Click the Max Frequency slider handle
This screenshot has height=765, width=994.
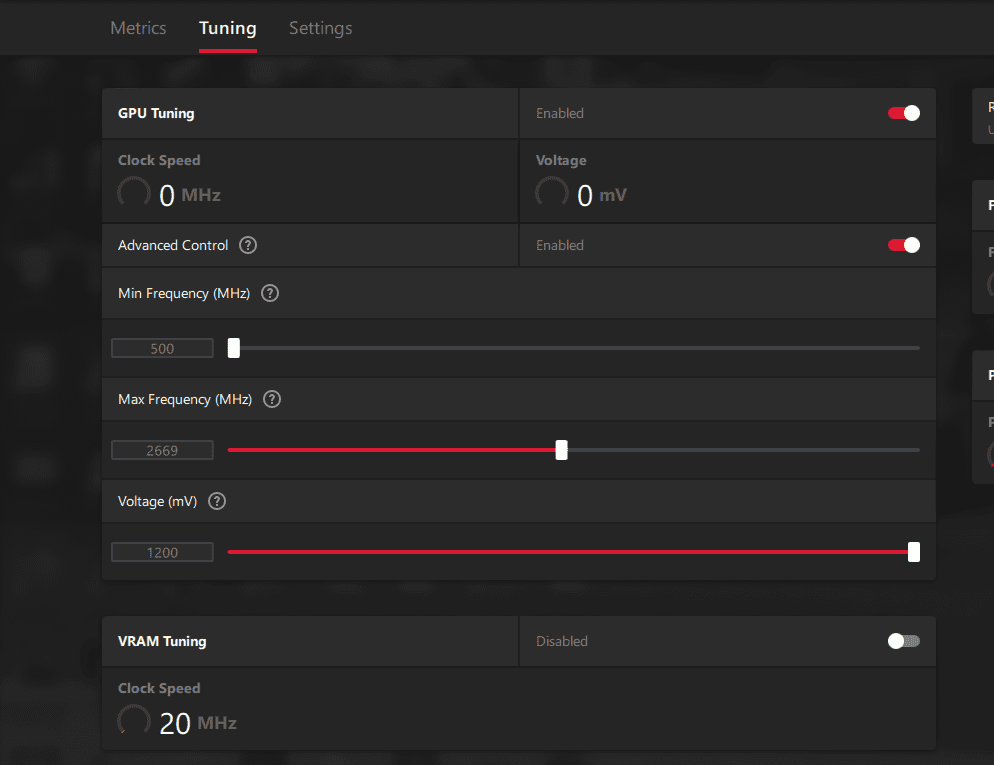click(x=562, y=450)
